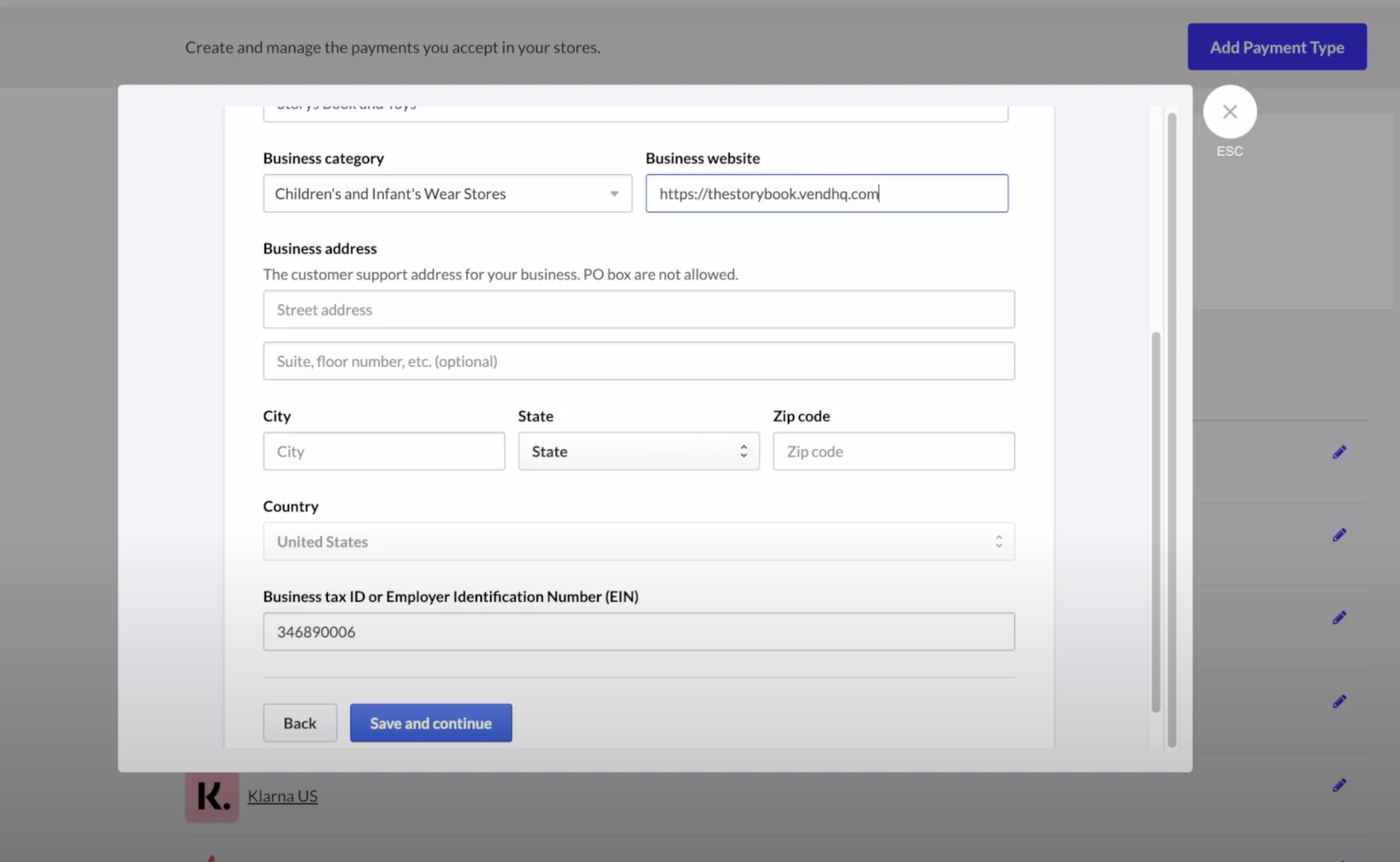The width and height of the screenshot is (1400, 862).
Task: Click the Back button
Action: [299, 723]
